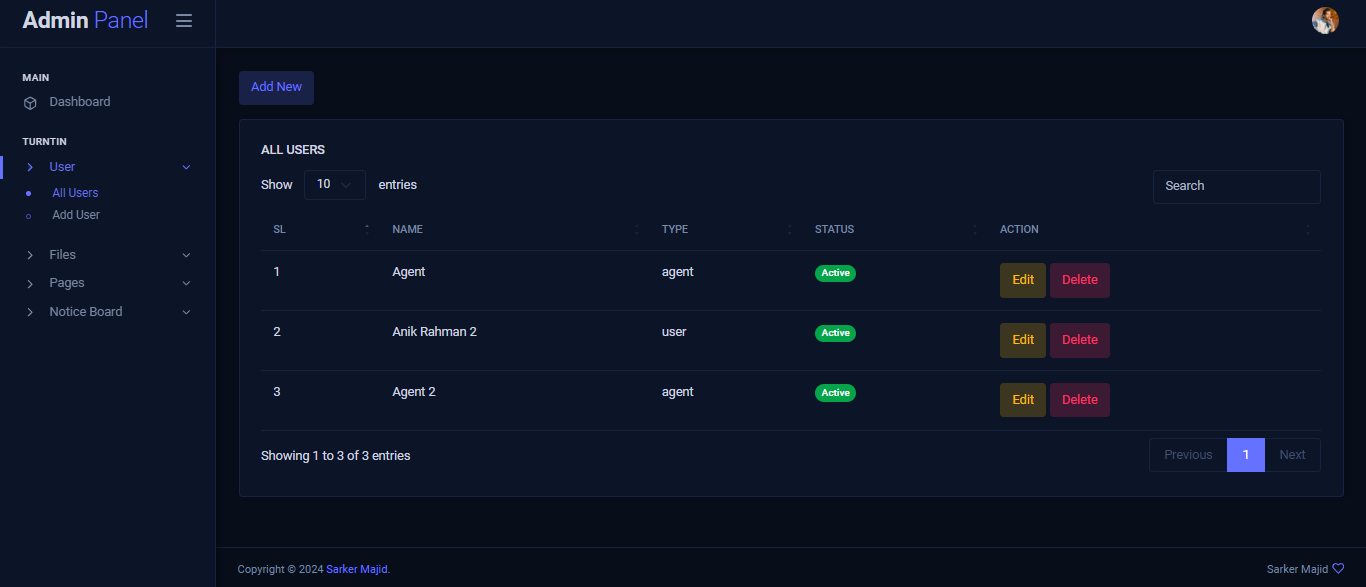The height and width of the screenshot is (587, 1366).
Task: Click Active badge in Anik Rahman 2 row
Action: pyautogui.click(x=835, y=333)
